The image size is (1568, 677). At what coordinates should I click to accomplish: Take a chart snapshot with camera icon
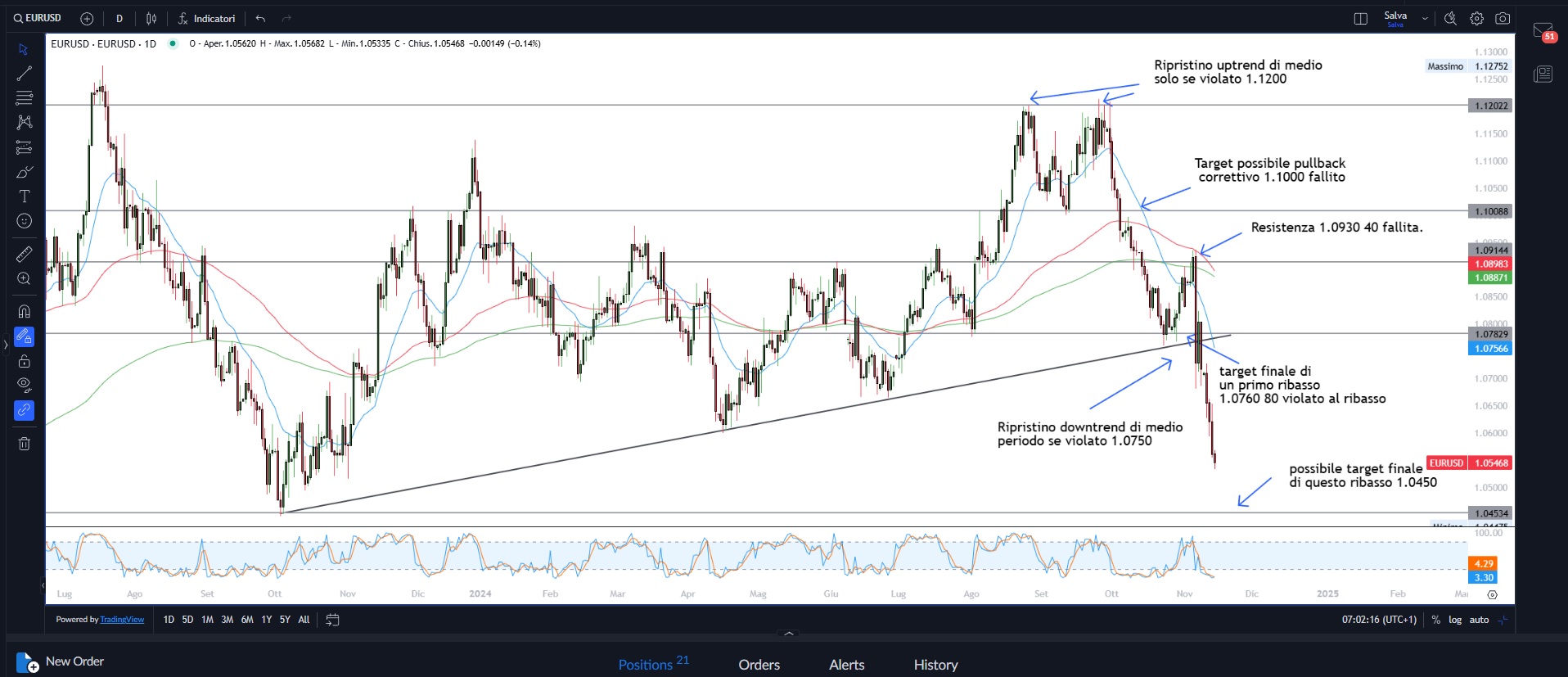(1503, 18)
